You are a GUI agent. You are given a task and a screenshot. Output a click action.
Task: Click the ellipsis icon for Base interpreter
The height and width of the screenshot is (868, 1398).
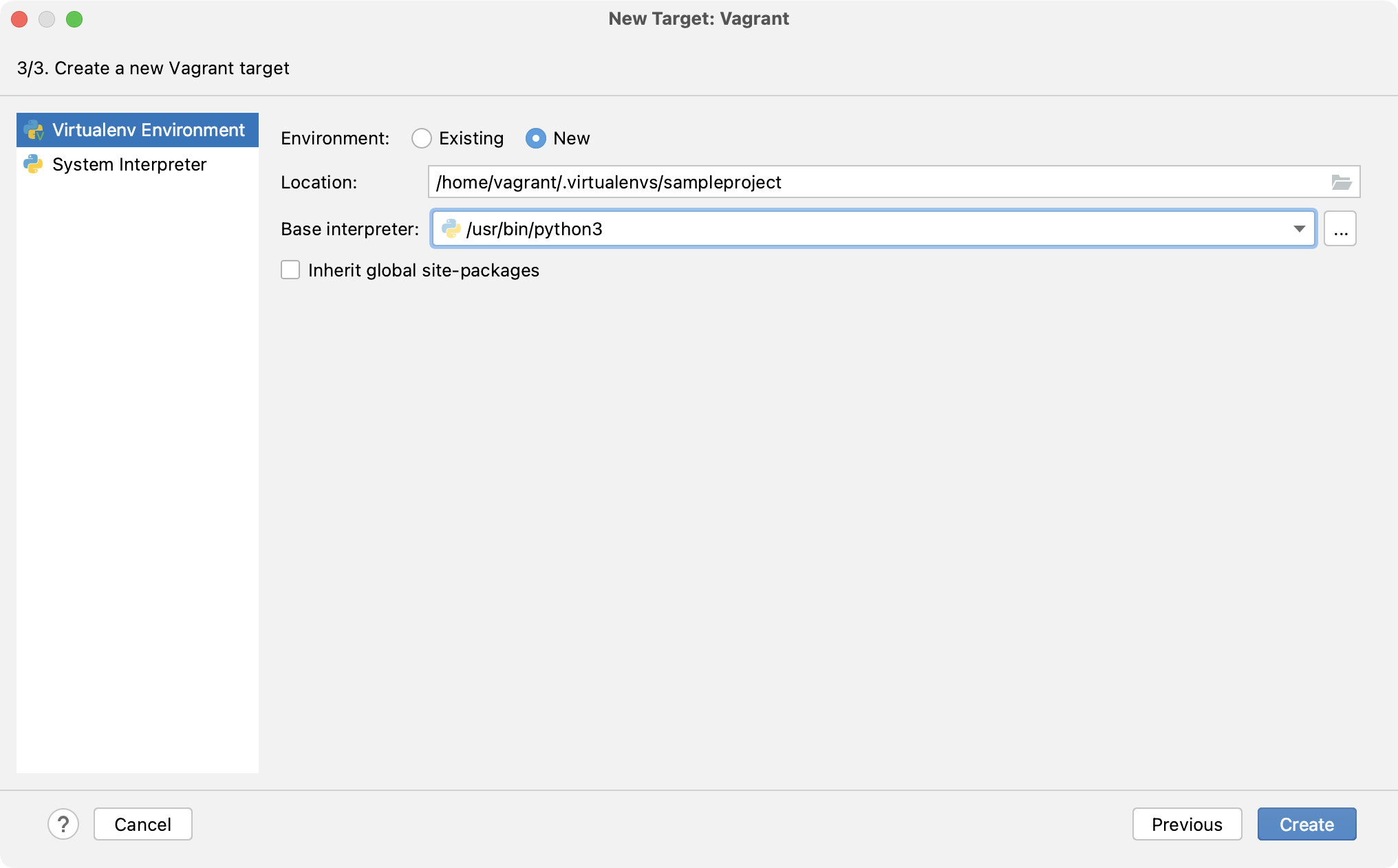pyautogui.click(x=1340, y=229)
